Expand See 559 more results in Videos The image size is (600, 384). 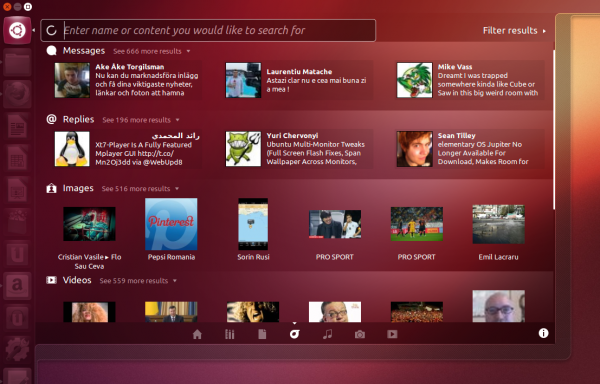pos(138,281)
